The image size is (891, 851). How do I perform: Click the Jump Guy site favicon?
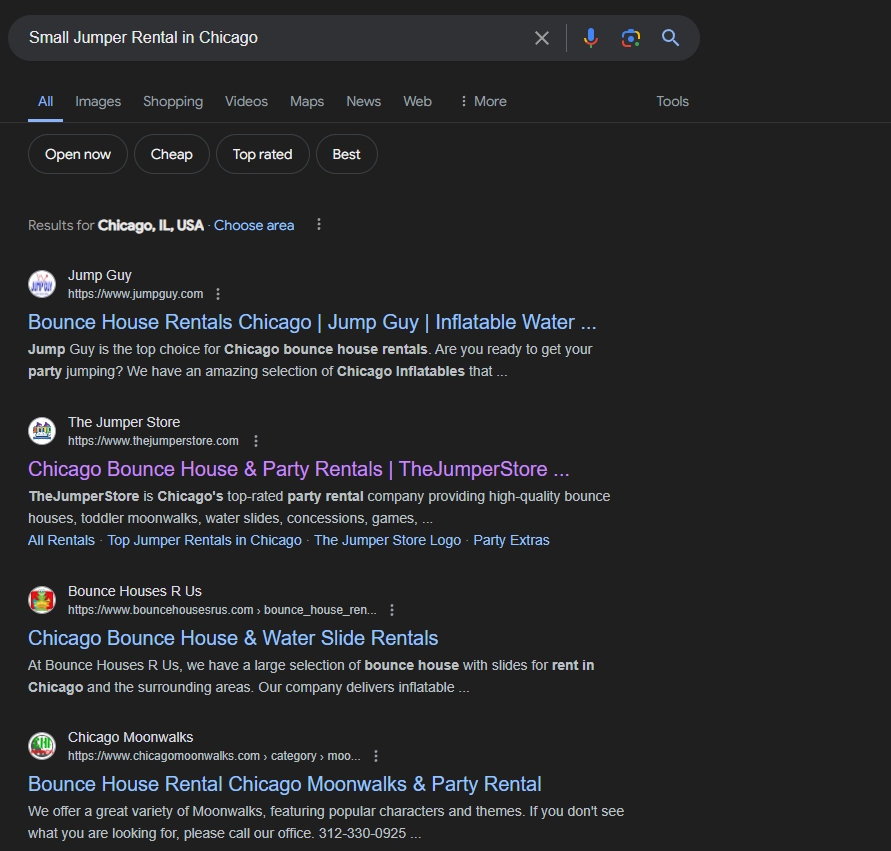point(42,284)
